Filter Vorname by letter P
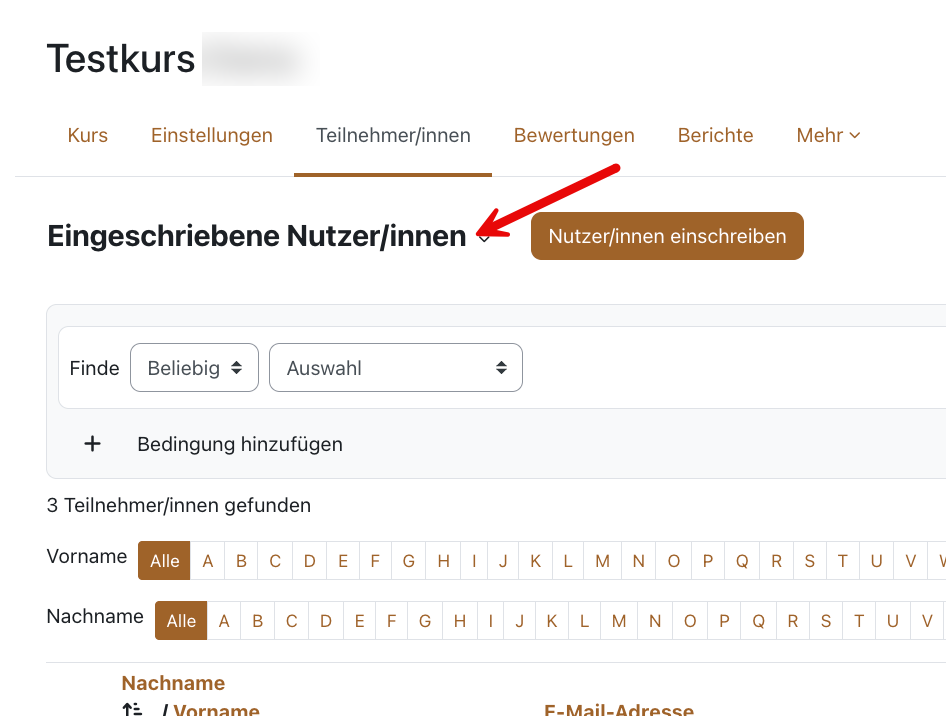This screenshot has width=946, height=716. coord(708,561)
